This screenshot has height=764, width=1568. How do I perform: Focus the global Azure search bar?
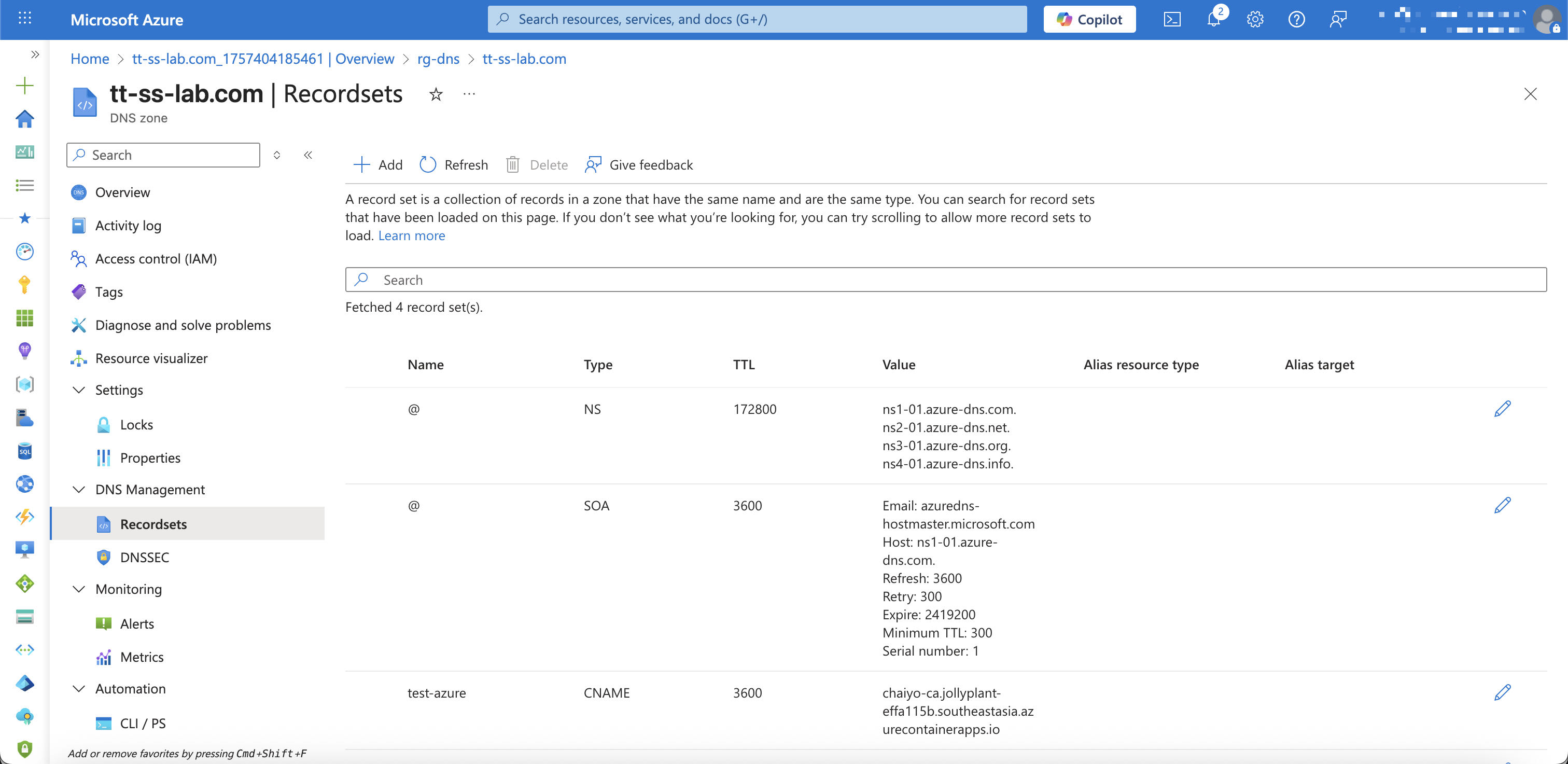point(757,20)
